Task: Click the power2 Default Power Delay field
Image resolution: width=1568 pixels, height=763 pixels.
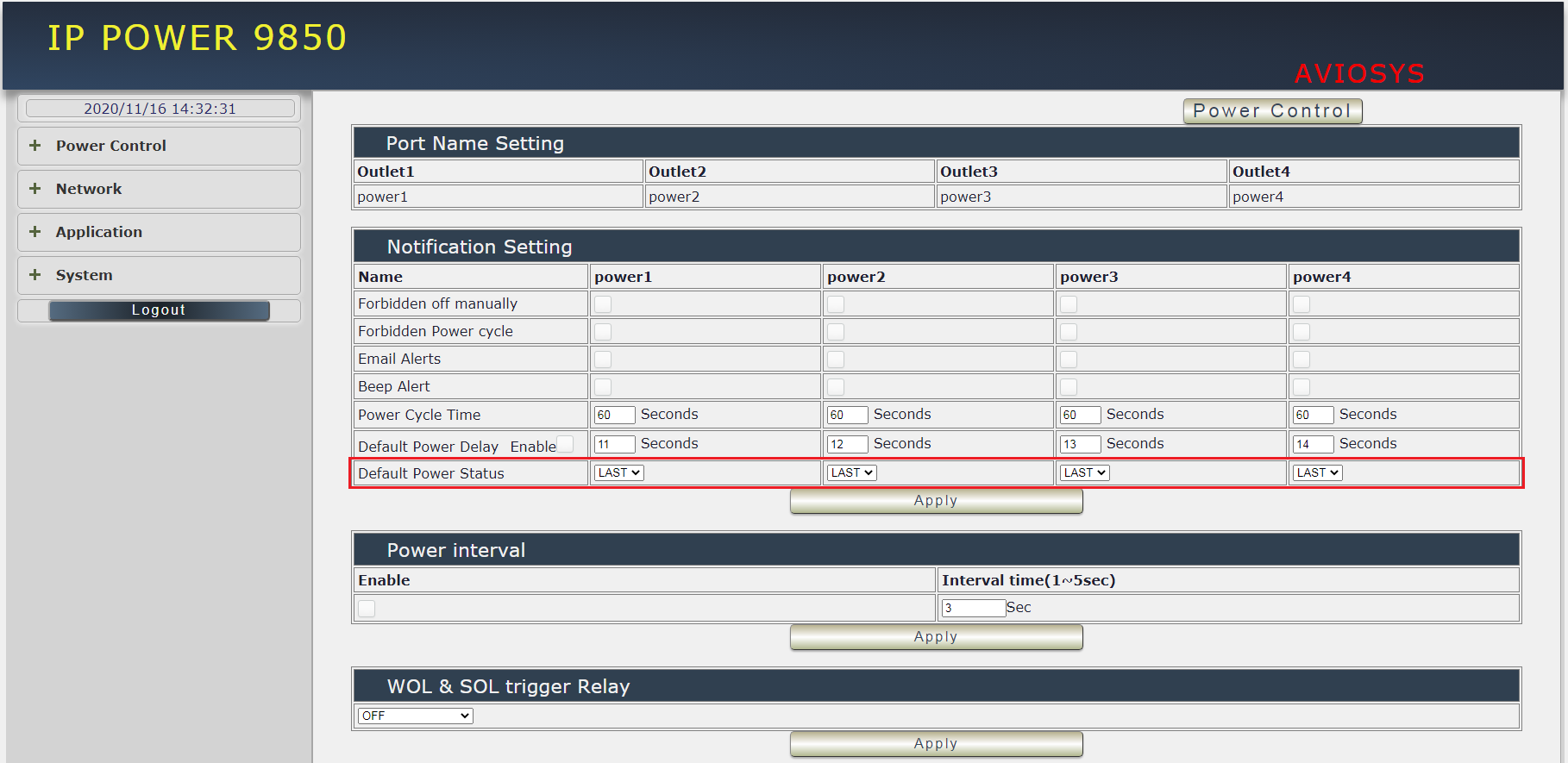Action: [x=848, y=444]
